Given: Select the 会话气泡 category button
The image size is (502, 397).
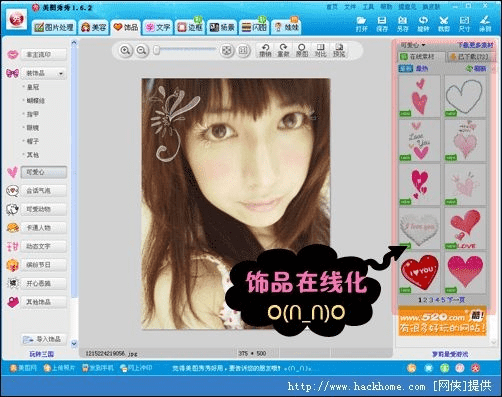Looking at the screenshot, I should (44, 191).
